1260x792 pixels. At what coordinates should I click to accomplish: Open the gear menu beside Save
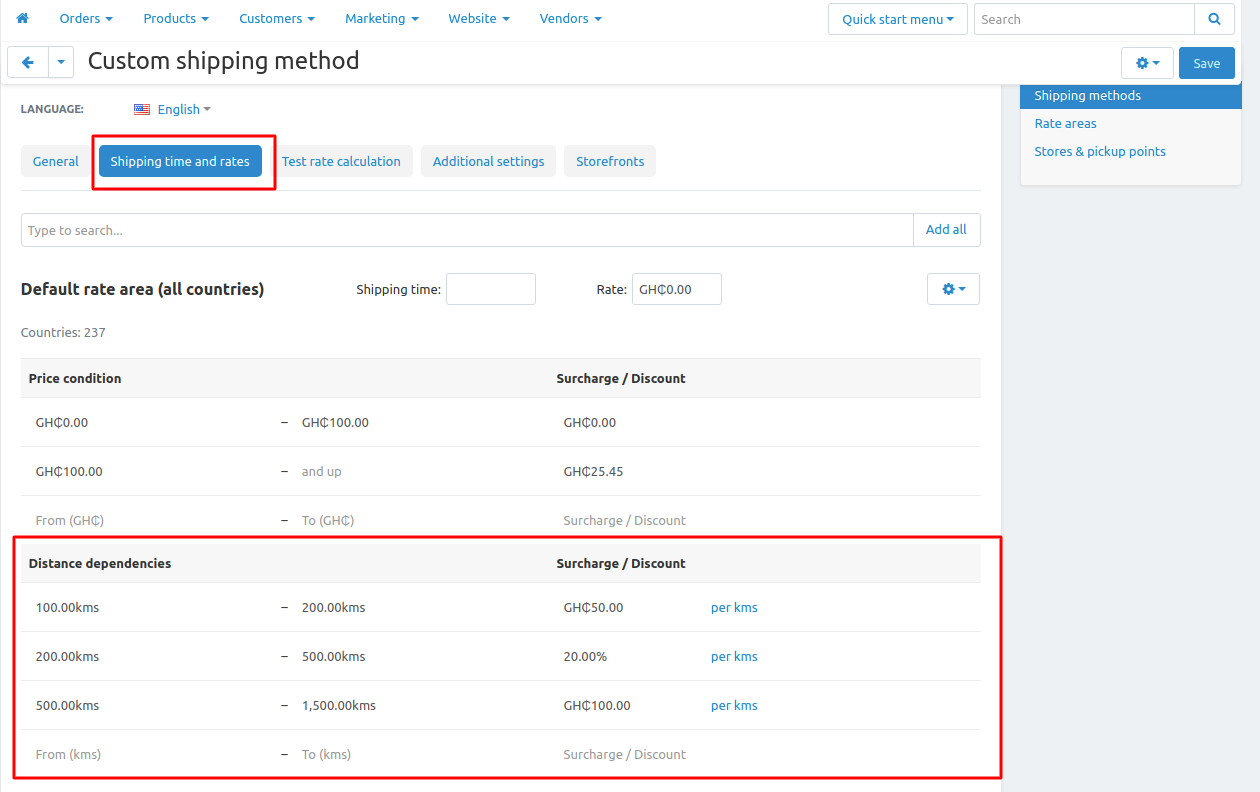coord(1148,63)
